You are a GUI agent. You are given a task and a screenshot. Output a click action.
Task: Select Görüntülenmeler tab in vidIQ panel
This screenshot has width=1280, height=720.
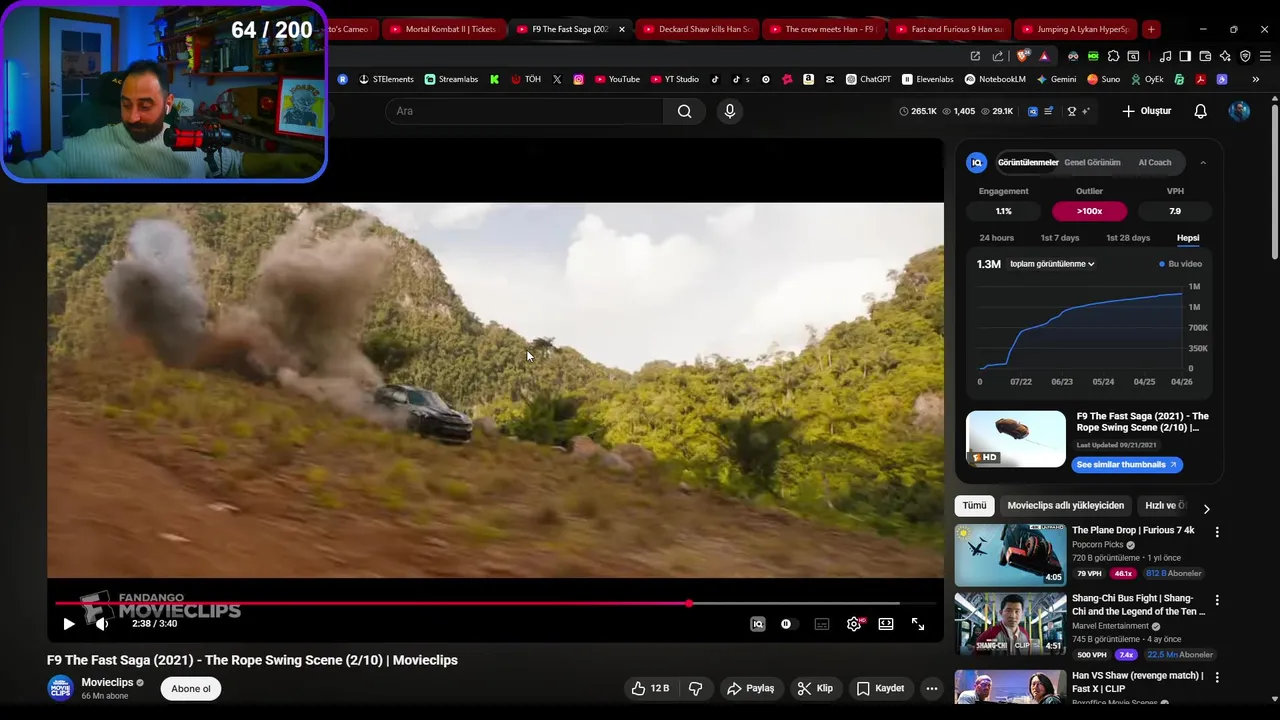pos(1028,162)
